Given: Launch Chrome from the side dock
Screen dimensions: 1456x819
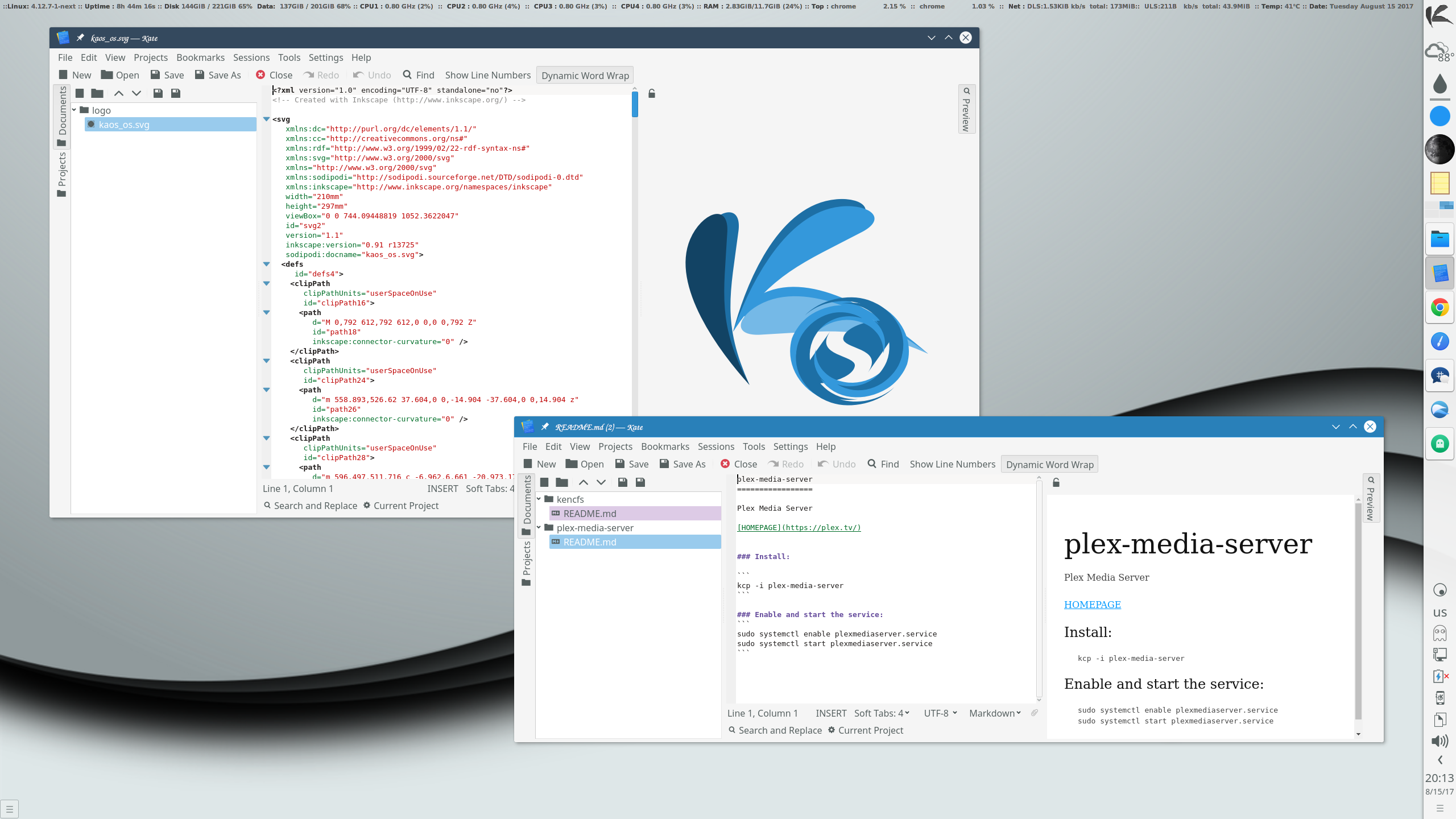Looking at the screenshot, I should [1440, 308].
